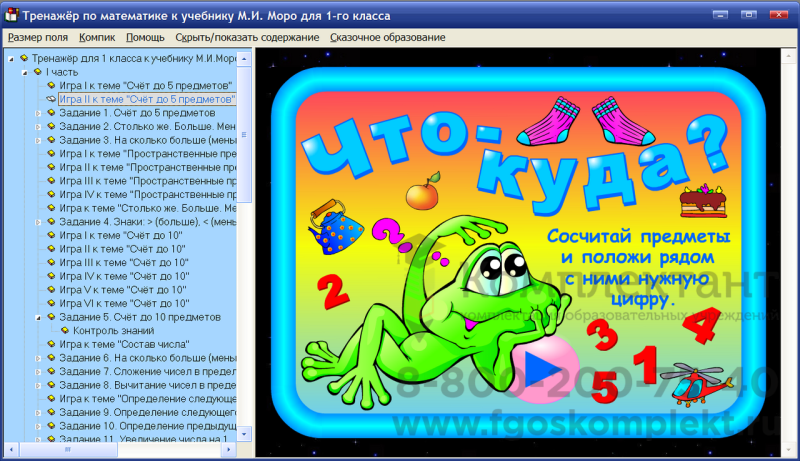This screenshot has width=800, height=461.
Task: Click the red digit 5 in the game
Action: click(605, 387)
